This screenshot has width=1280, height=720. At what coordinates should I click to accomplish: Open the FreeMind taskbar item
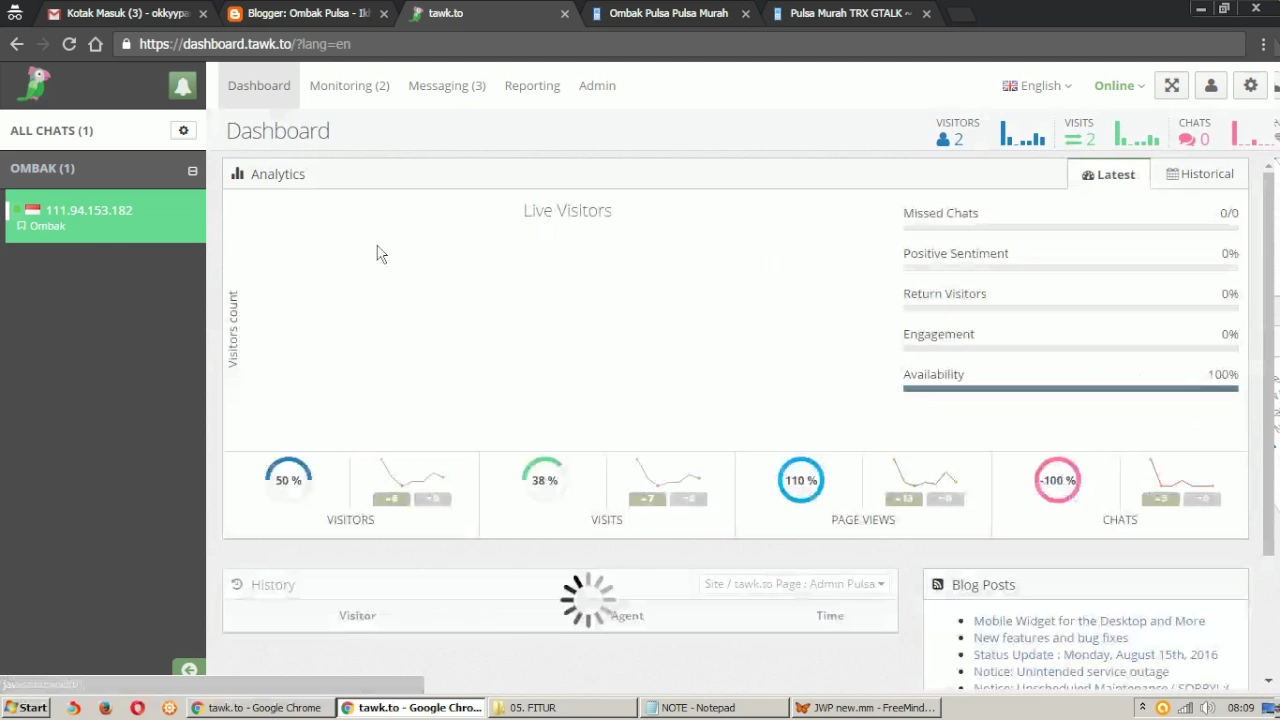click(866, 708)
